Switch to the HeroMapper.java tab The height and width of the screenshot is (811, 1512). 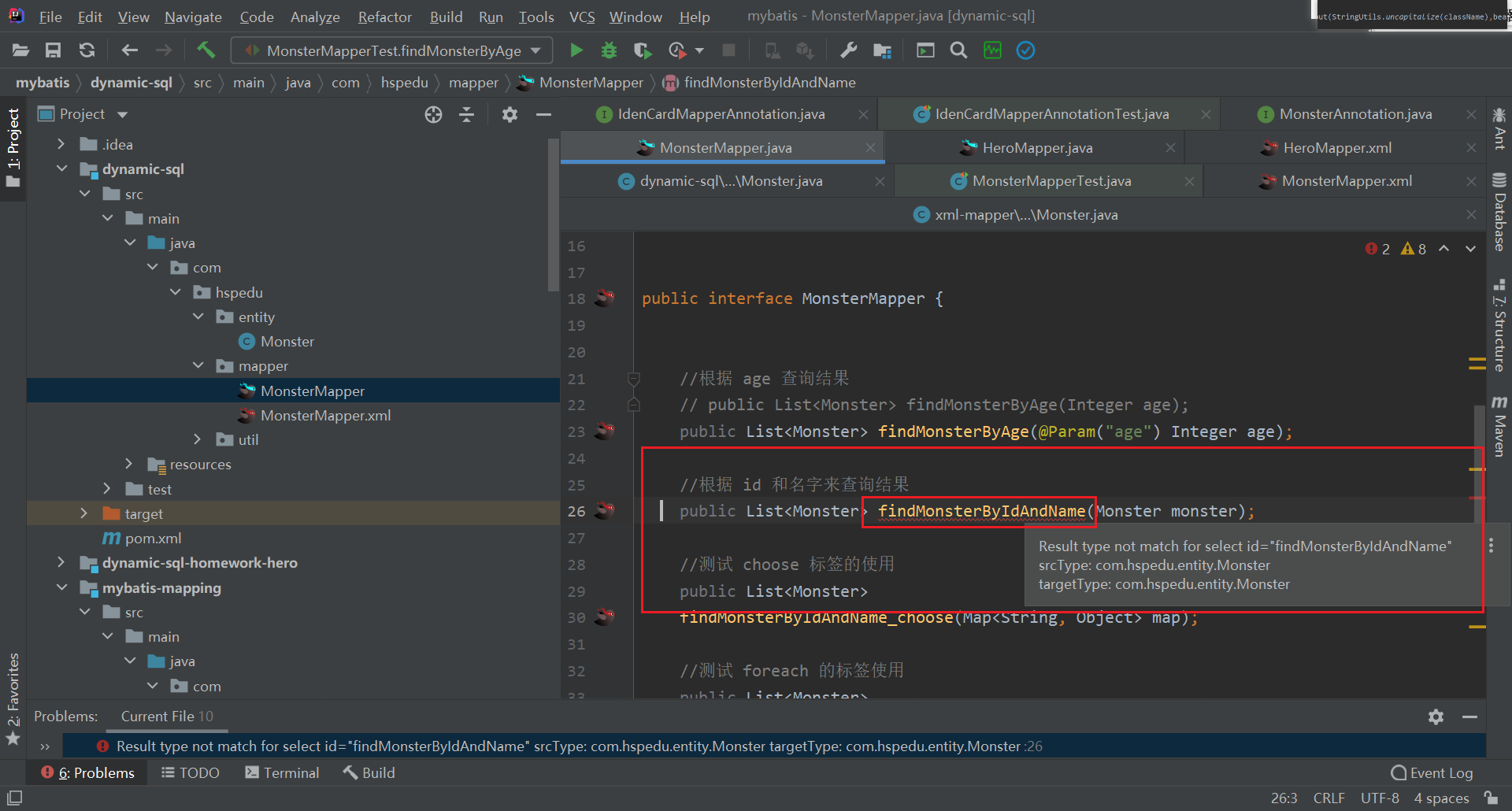pos(1036,148)
